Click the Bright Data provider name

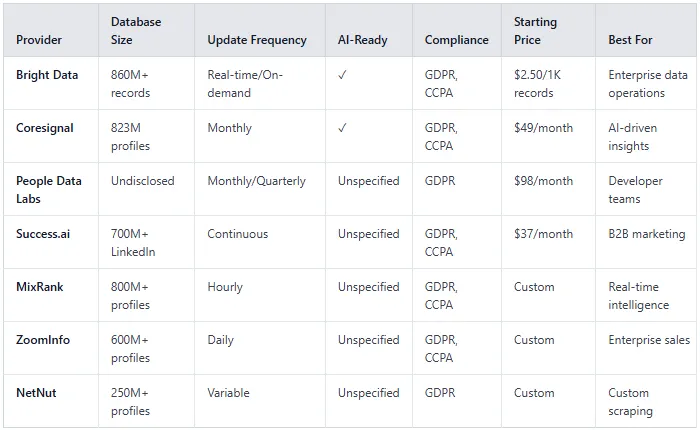[47, 75]
